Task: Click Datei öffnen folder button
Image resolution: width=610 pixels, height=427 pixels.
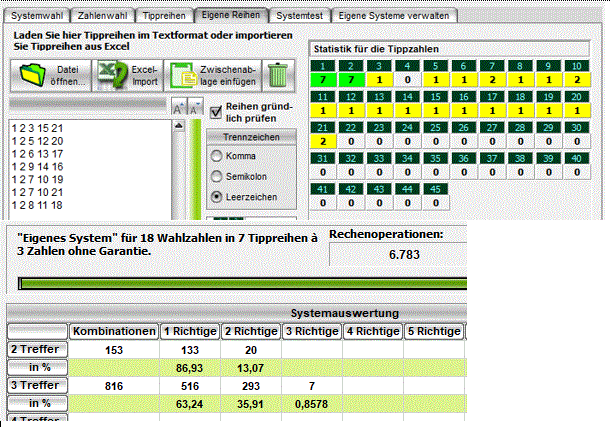Action: click(51, 75)
